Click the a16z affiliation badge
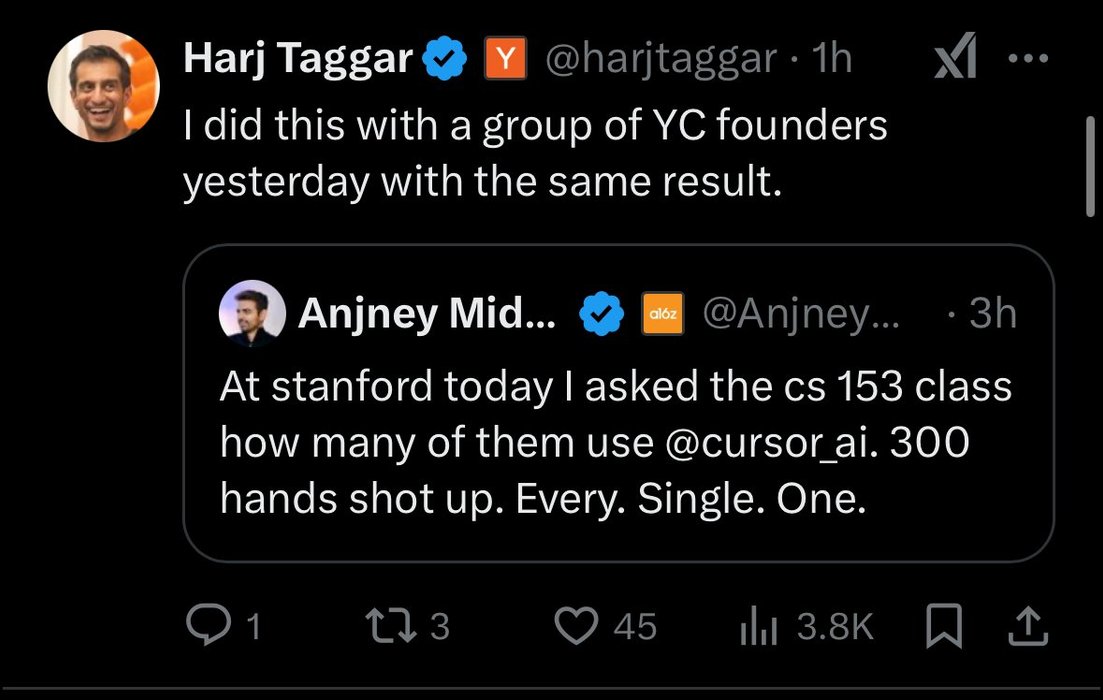This screenshot has height=700, width=1103. point(662,315)
